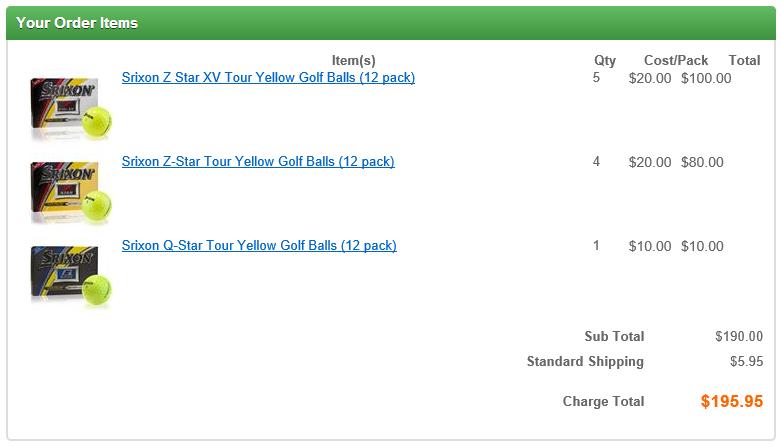Screen dimensions: 780x447
Task: Click the Total column header
Action: coord(744,60)
